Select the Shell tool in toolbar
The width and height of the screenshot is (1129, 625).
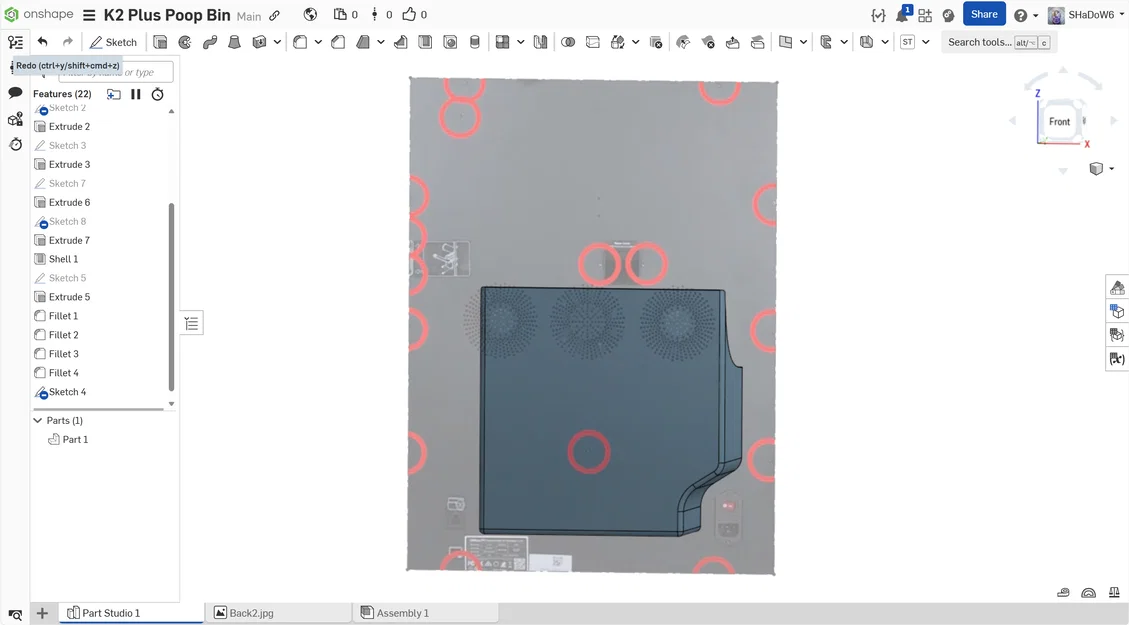[426, 42]
